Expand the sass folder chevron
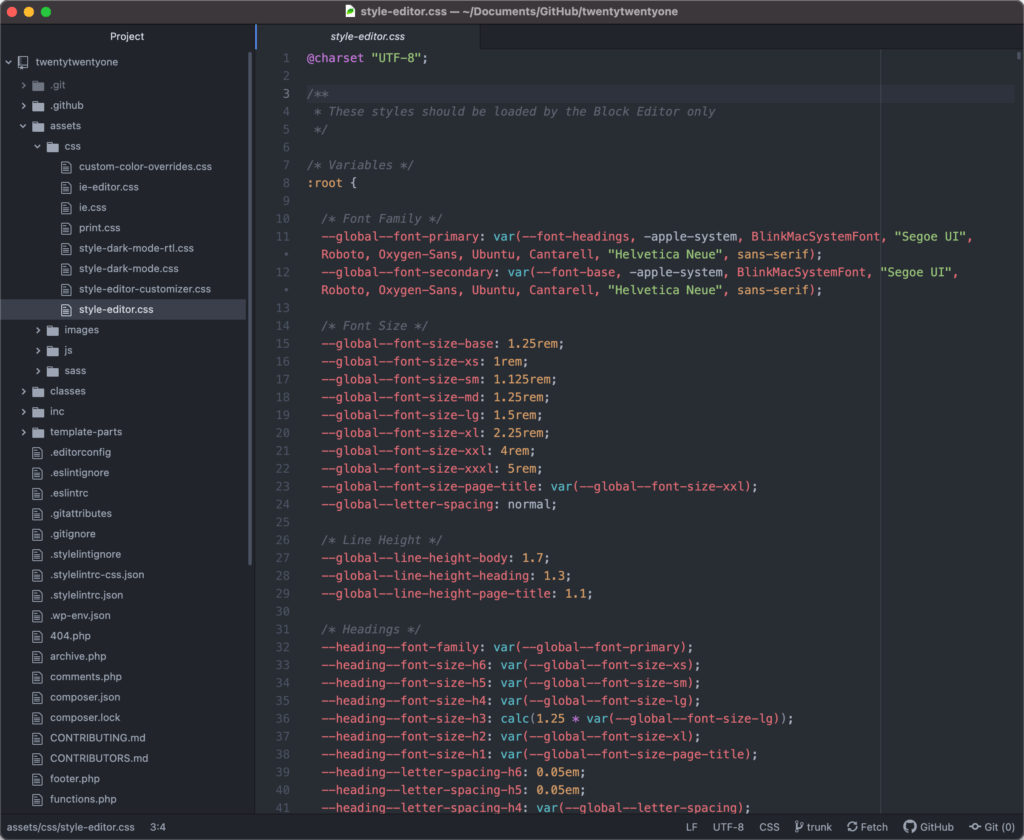The width and height of the screenshot is (1024, 840). click(x=38, y=371)
